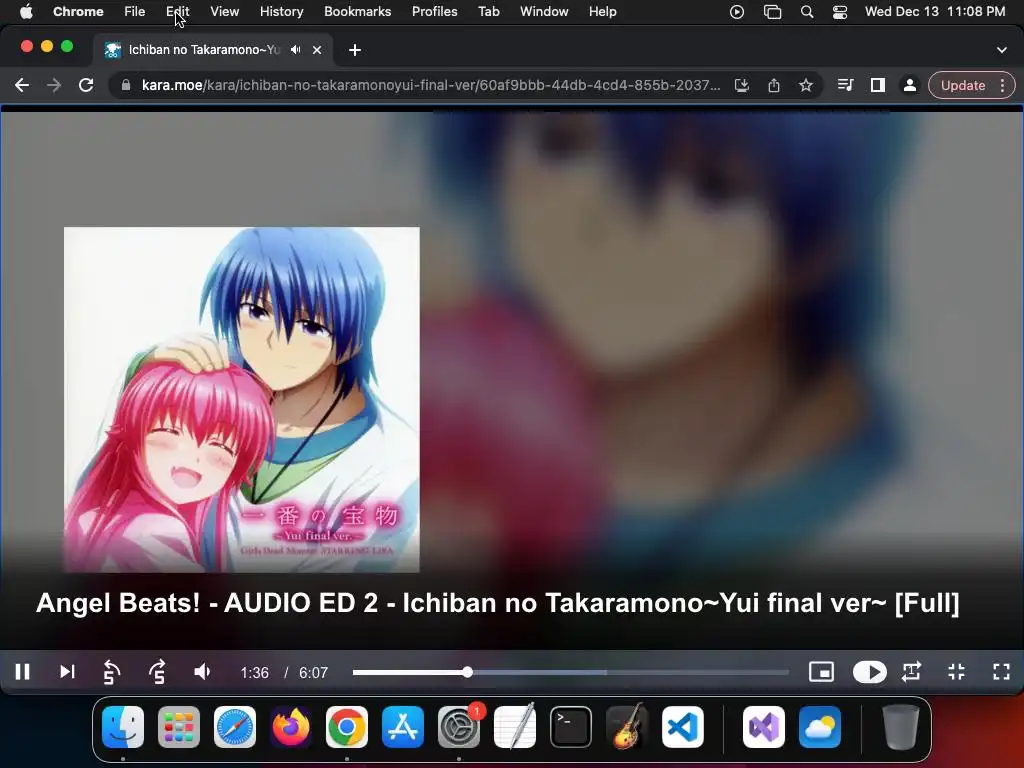Open the Help menu

(602, 11)
